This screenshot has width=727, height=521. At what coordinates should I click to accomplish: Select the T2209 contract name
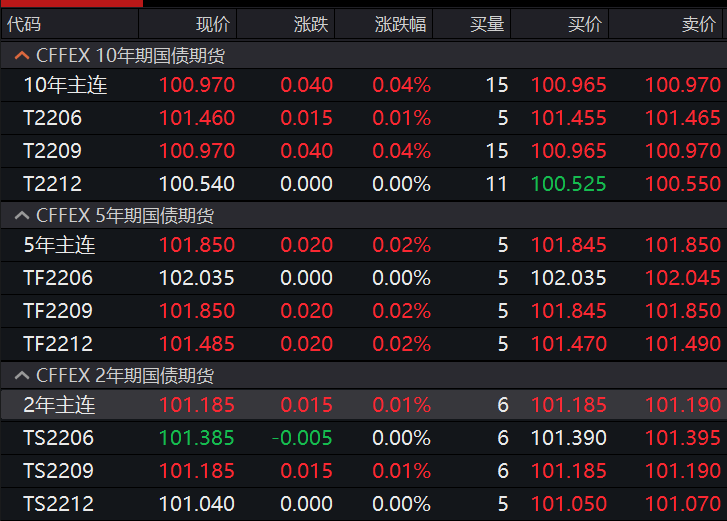[x=52, y=152]
